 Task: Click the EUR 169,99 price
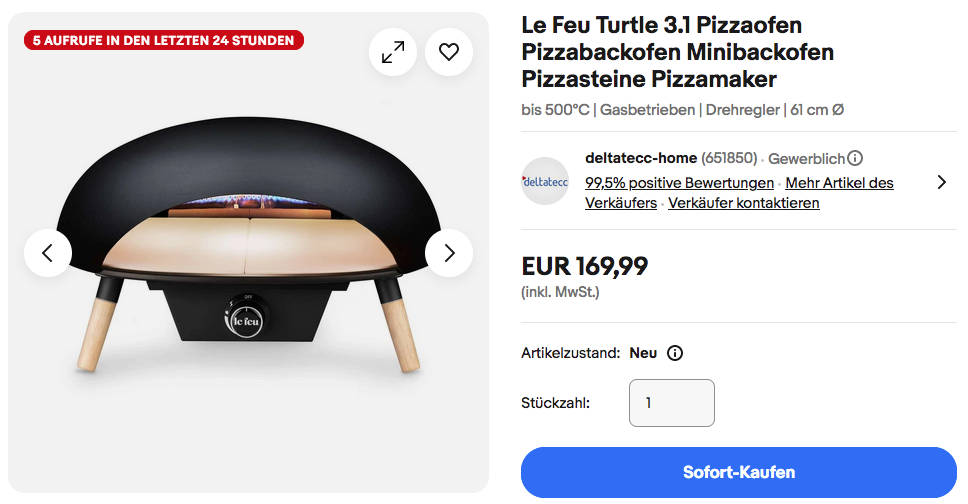584,266
